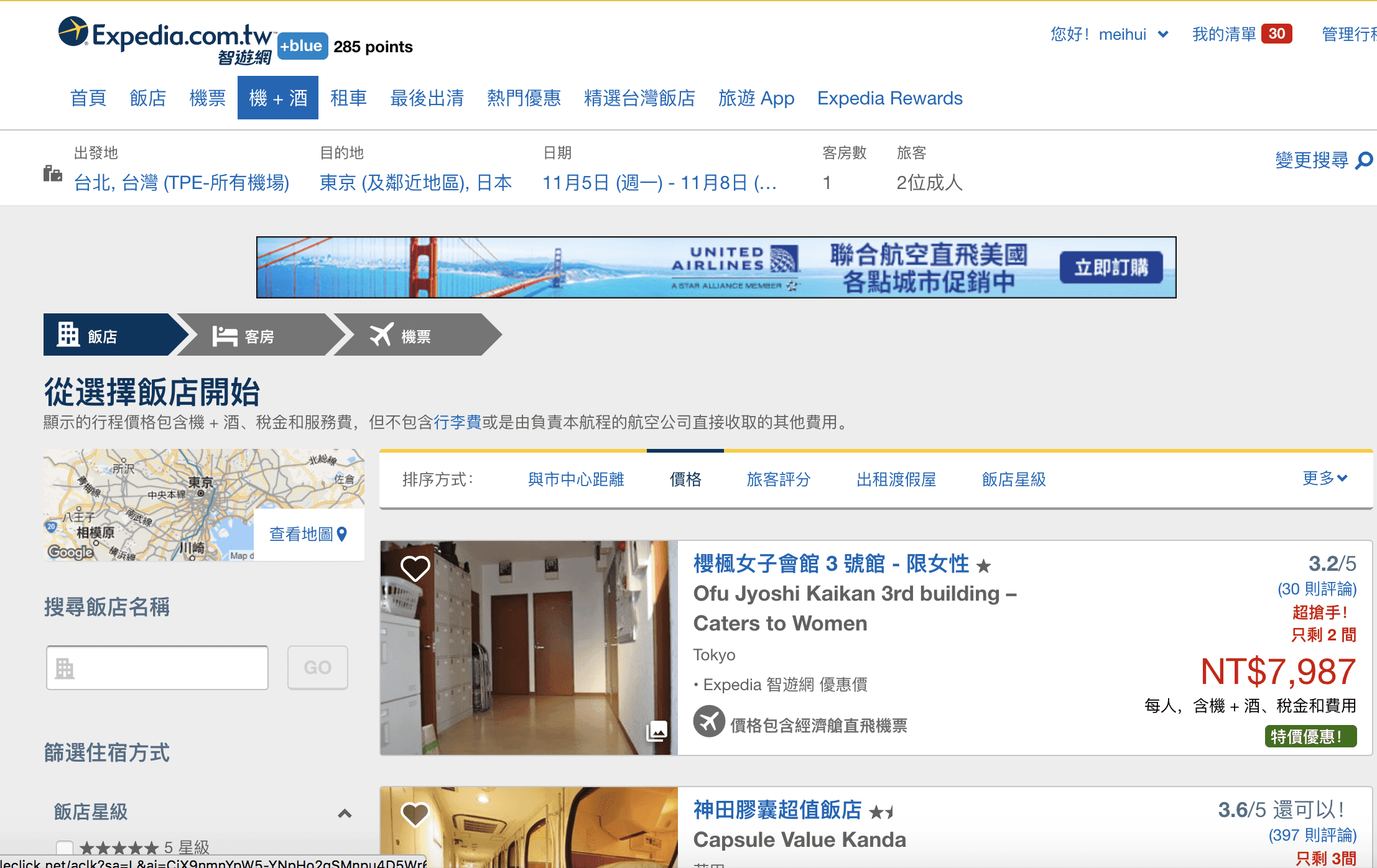Click the 11月5日 - 11月8日 dates field

click(659, 183)
